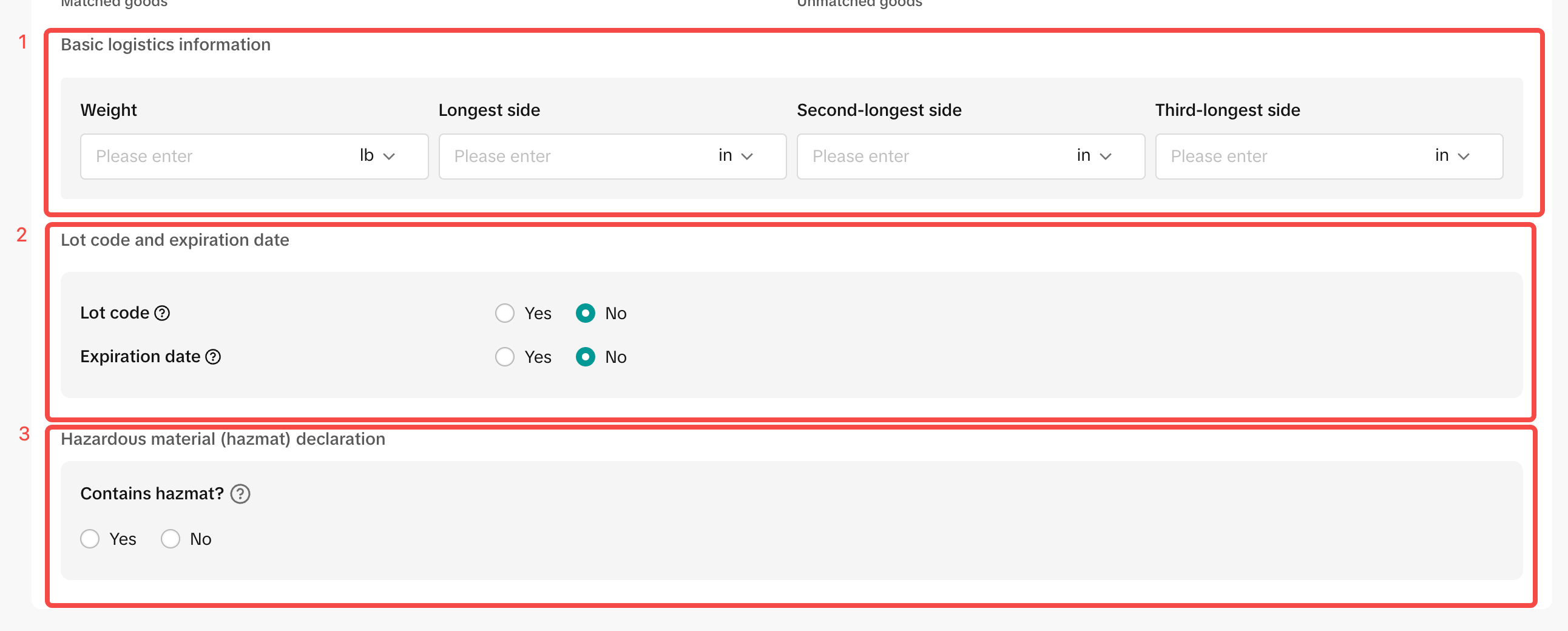Click the Weight input field

coord(213,157)
